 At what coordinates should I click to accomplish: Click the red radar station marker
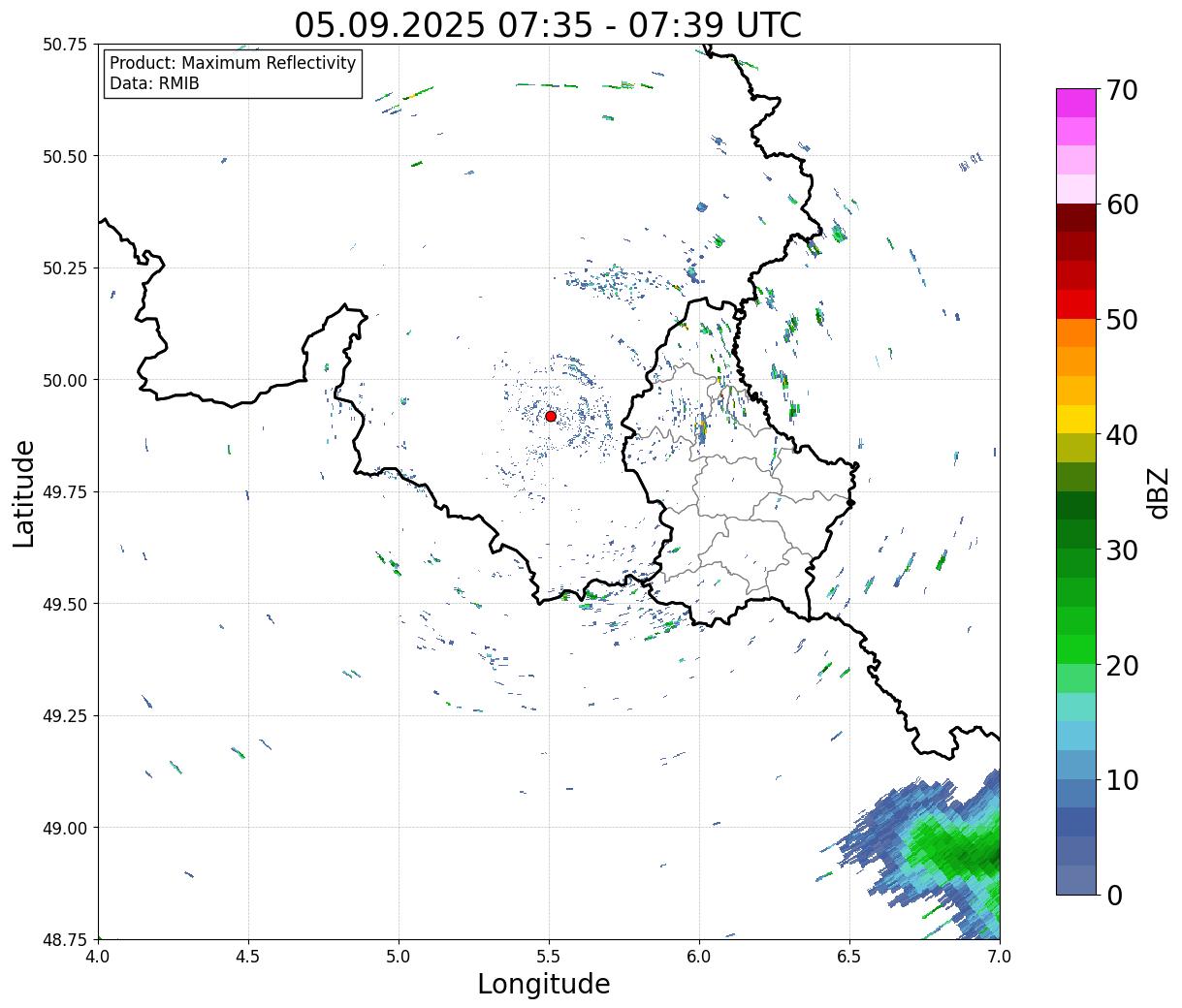click(551, 416)
